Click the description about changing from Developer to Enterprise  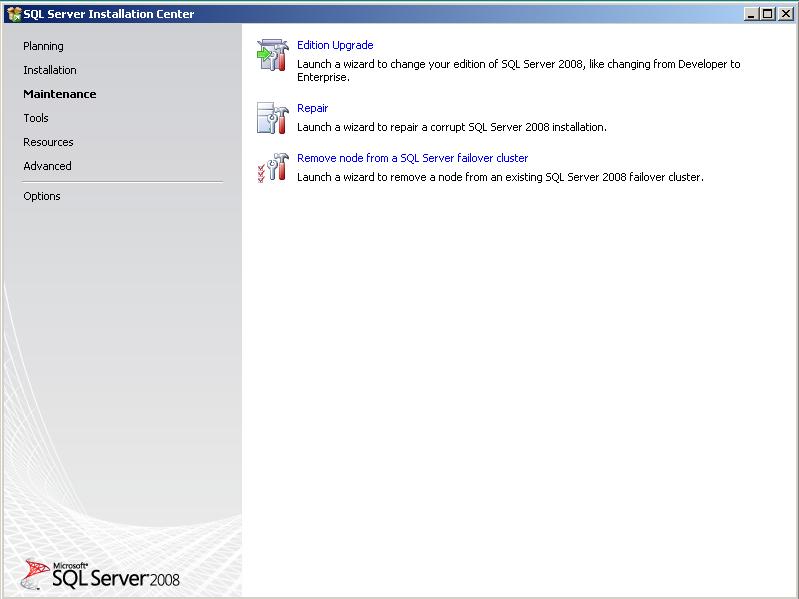(519, 70)
